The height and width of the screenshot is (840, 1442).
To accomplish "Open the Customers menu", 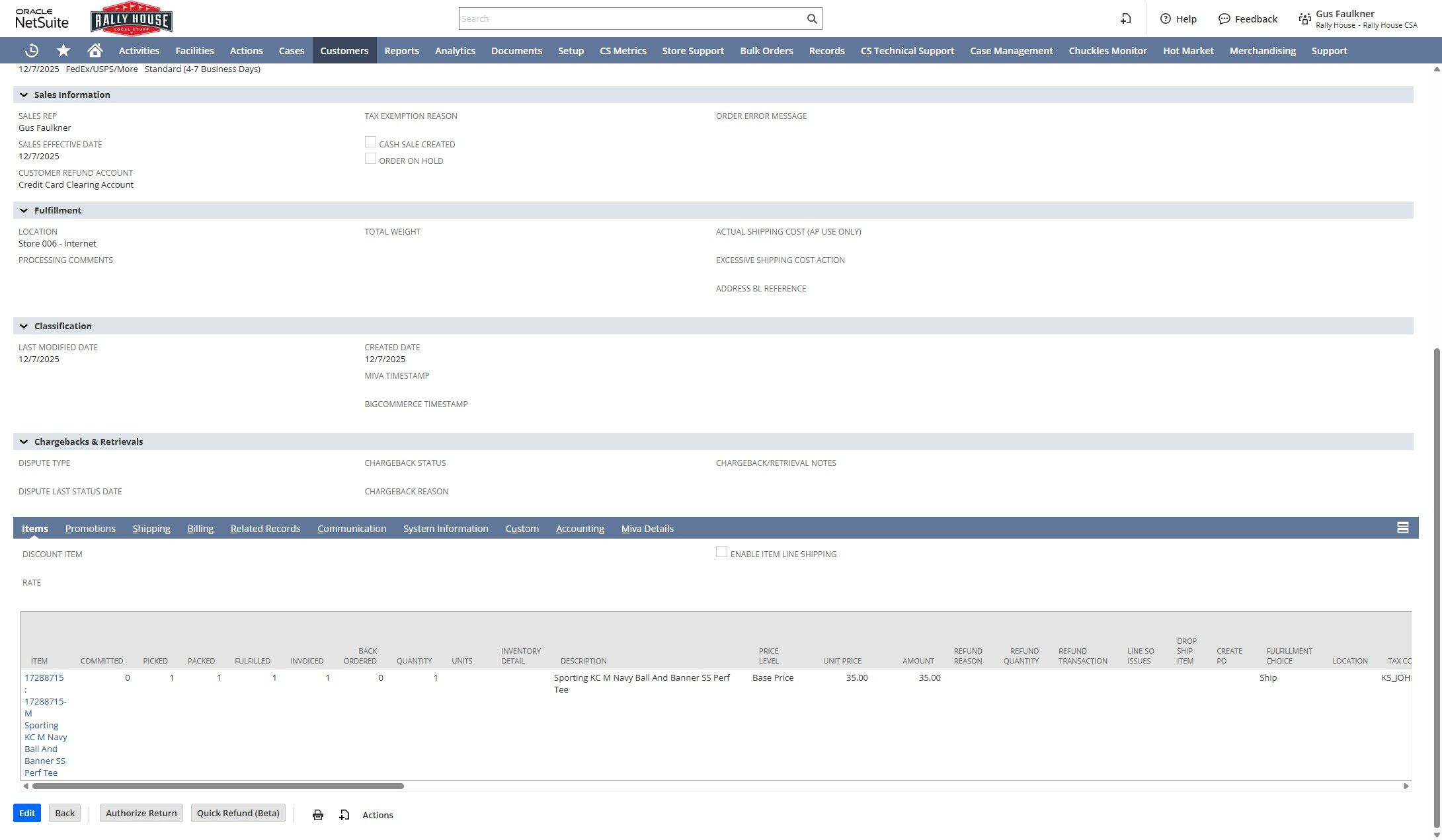I will pyautogui.click(x=344, y=51).
